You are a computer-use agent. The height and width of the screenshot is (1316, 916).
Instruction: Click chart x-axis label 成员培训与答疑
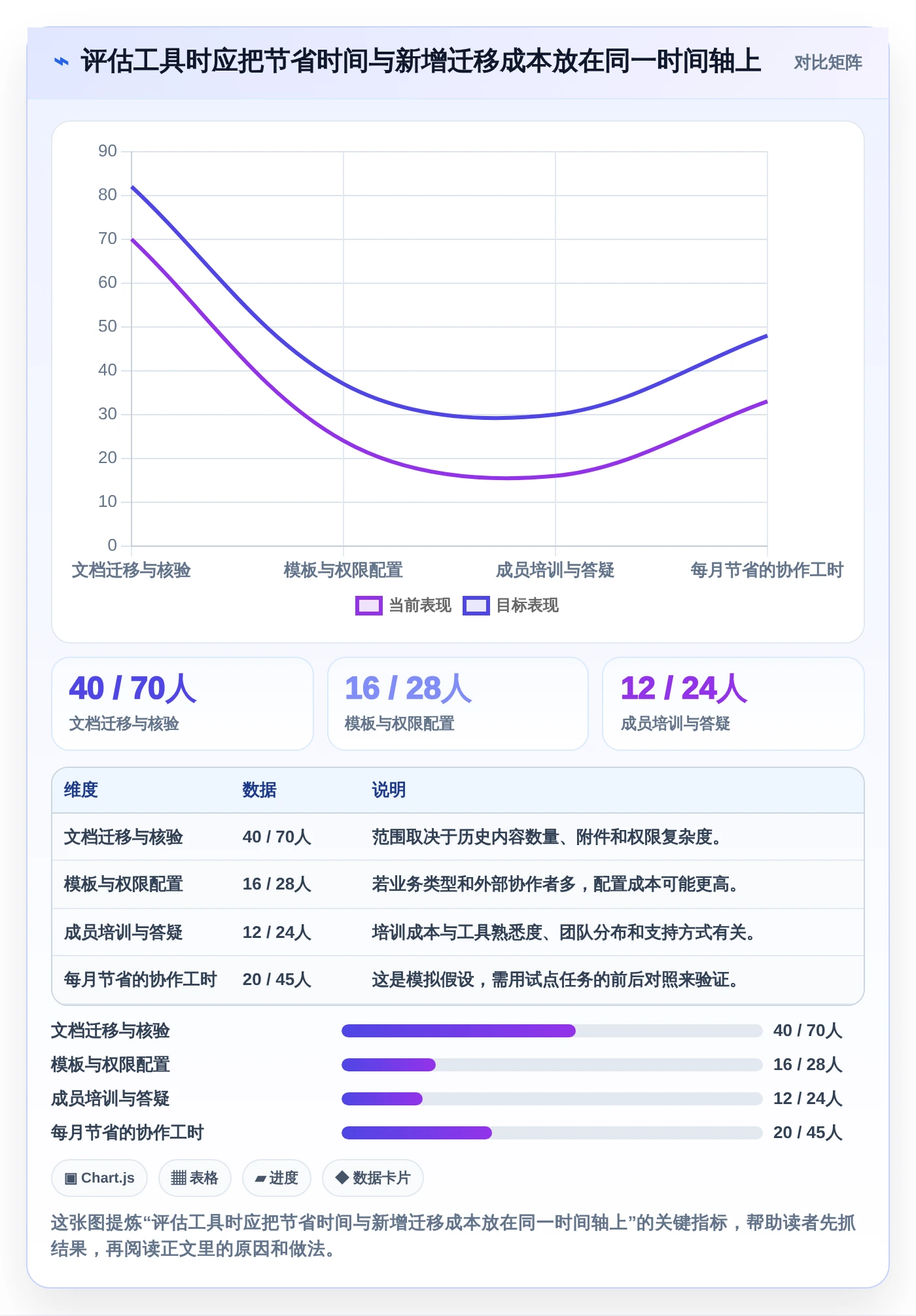pos(555,570)
